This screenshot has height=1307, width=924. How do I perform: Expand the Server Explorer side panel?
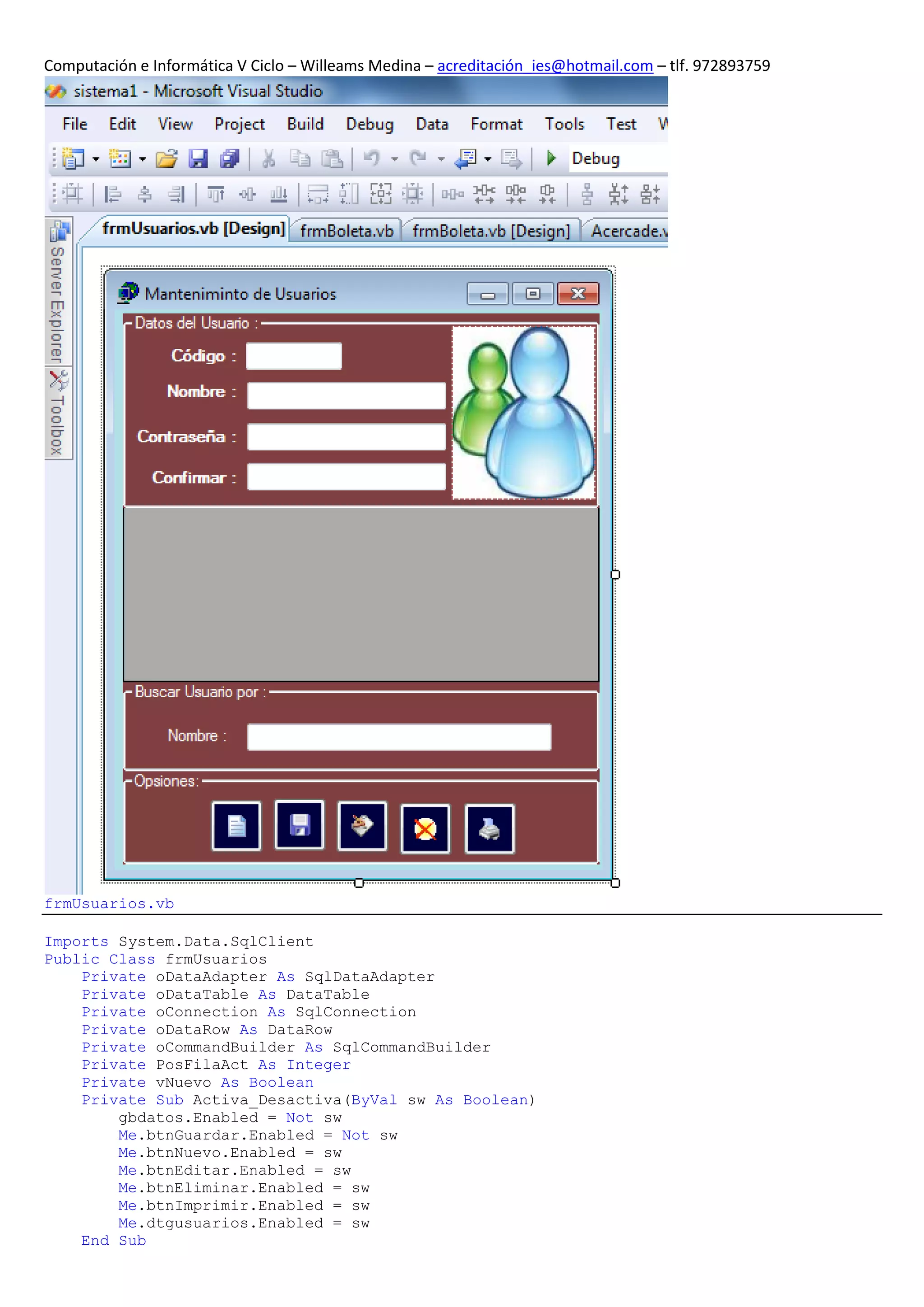point(58,292)
